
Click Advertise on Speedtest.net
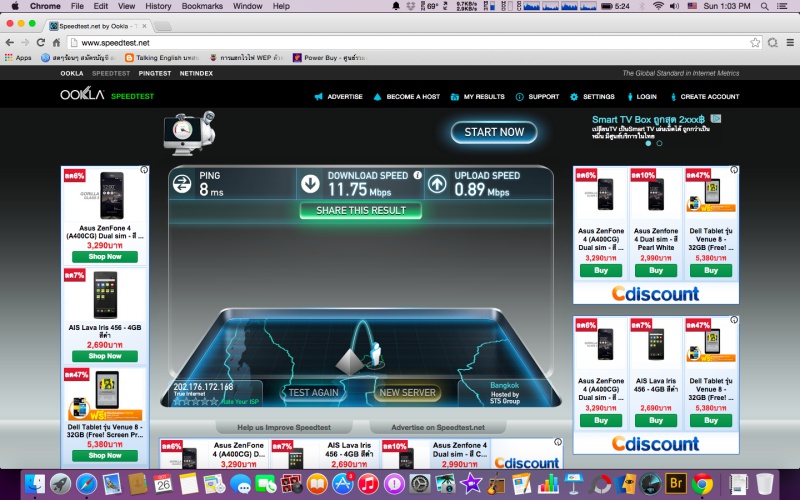[x=438, y=428]
